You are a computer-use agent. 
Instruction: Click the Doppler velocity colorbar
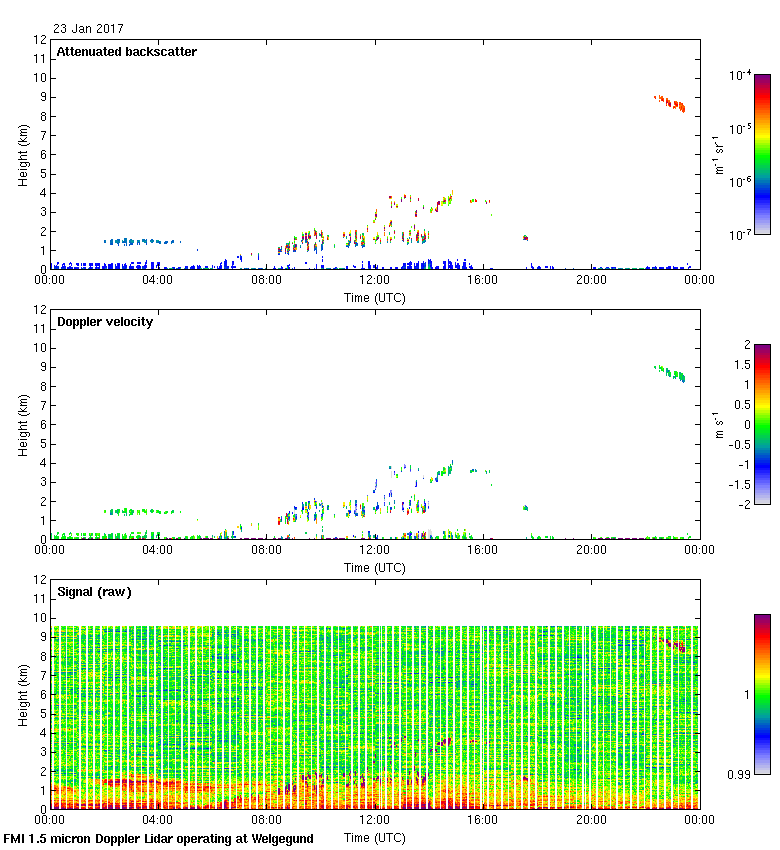[x=762, y=424]
